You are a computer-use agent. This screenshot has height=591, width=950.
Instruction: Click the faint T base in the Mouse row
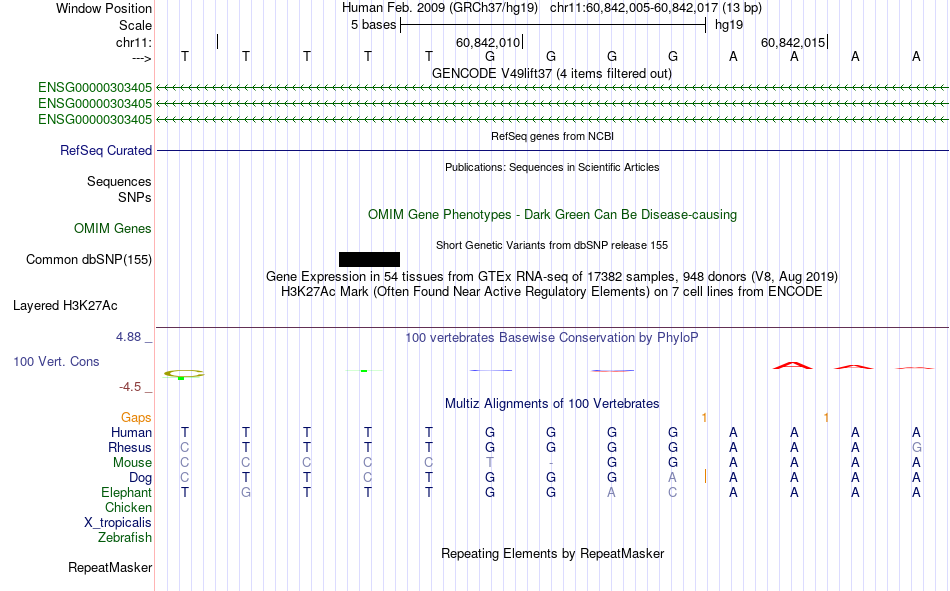[x=490, y=462]
